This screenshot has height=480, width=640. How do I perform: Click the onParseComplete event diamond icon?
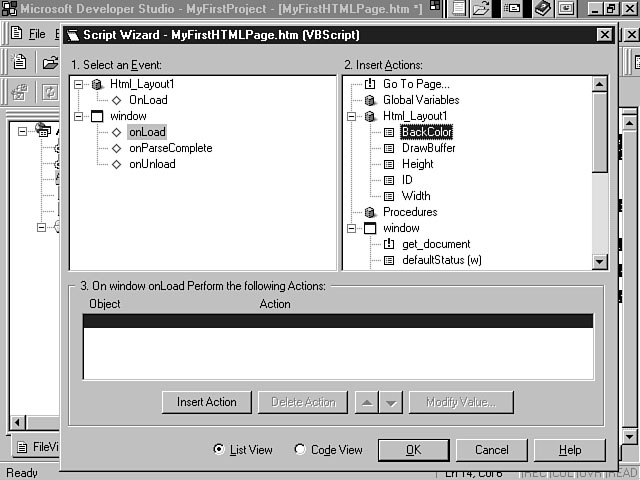click(x=116, y=148)
